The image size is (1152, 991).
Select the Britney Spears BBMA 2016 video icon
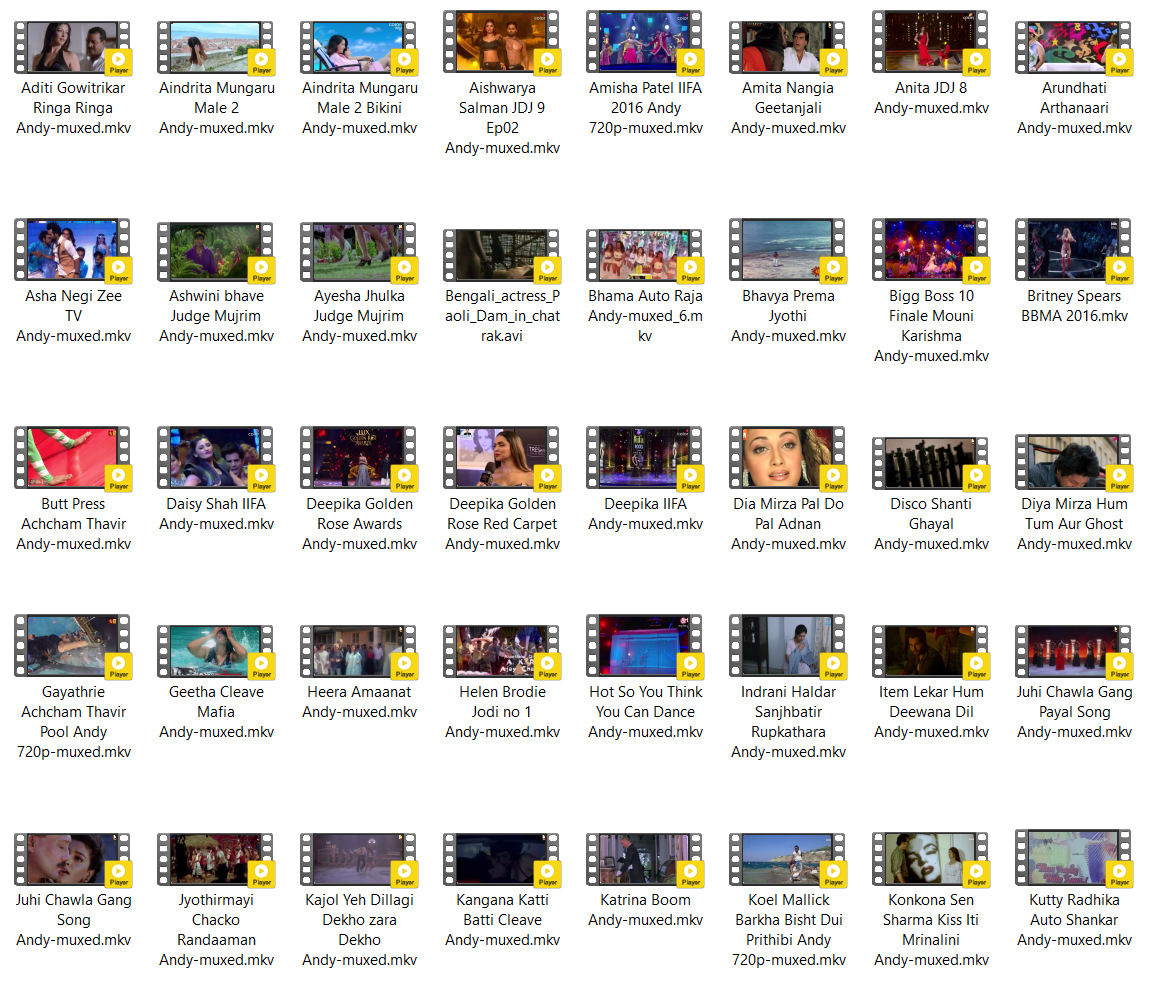1074,250
